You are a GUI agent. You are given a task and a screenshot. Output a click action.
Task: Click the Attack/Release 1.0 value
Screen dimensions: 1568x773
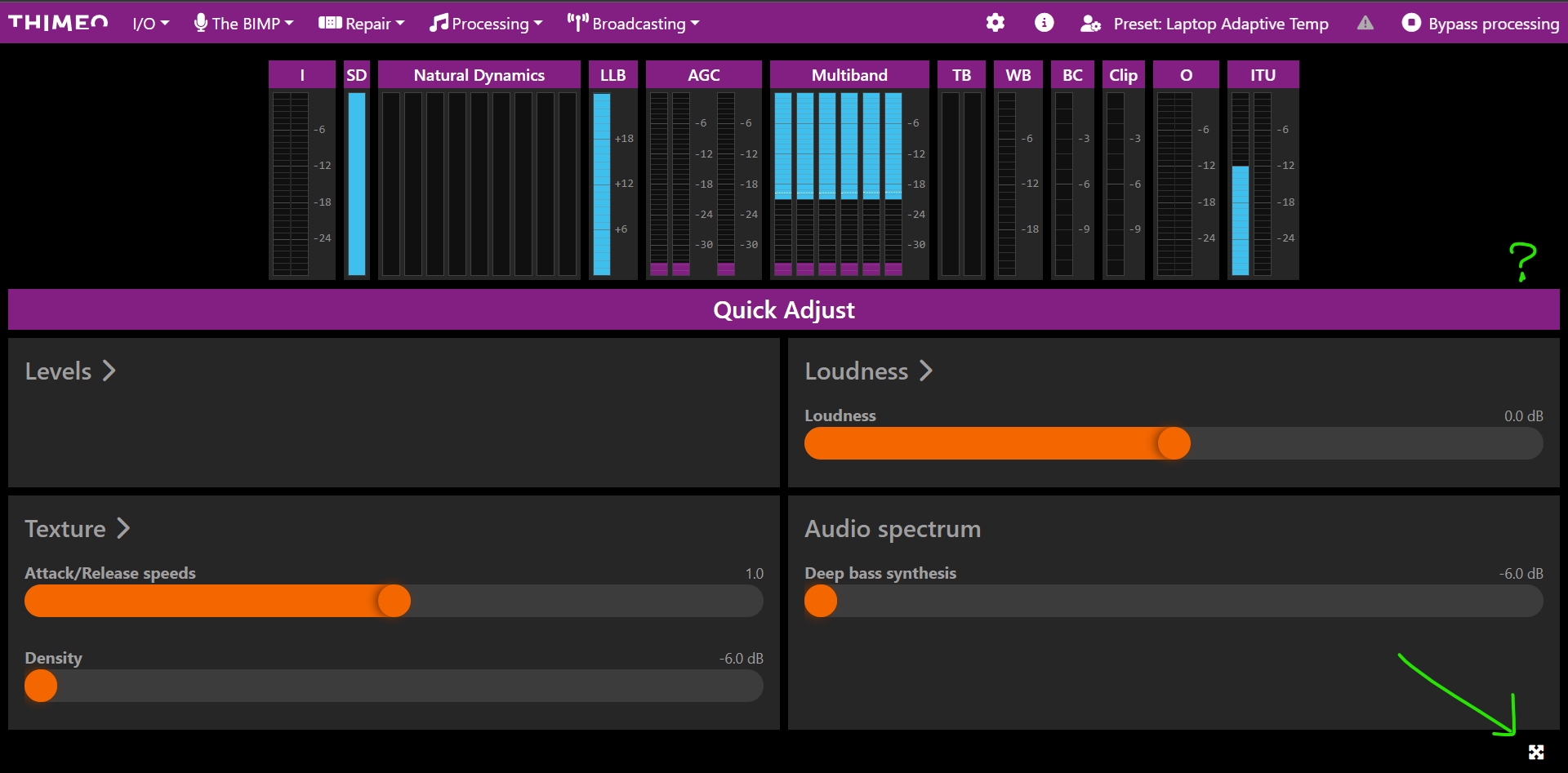click(754, 573)
